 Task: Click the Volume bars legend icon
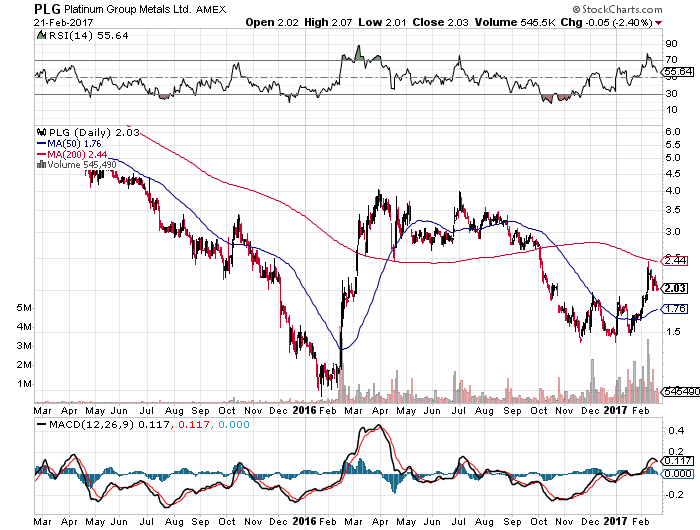42,164
